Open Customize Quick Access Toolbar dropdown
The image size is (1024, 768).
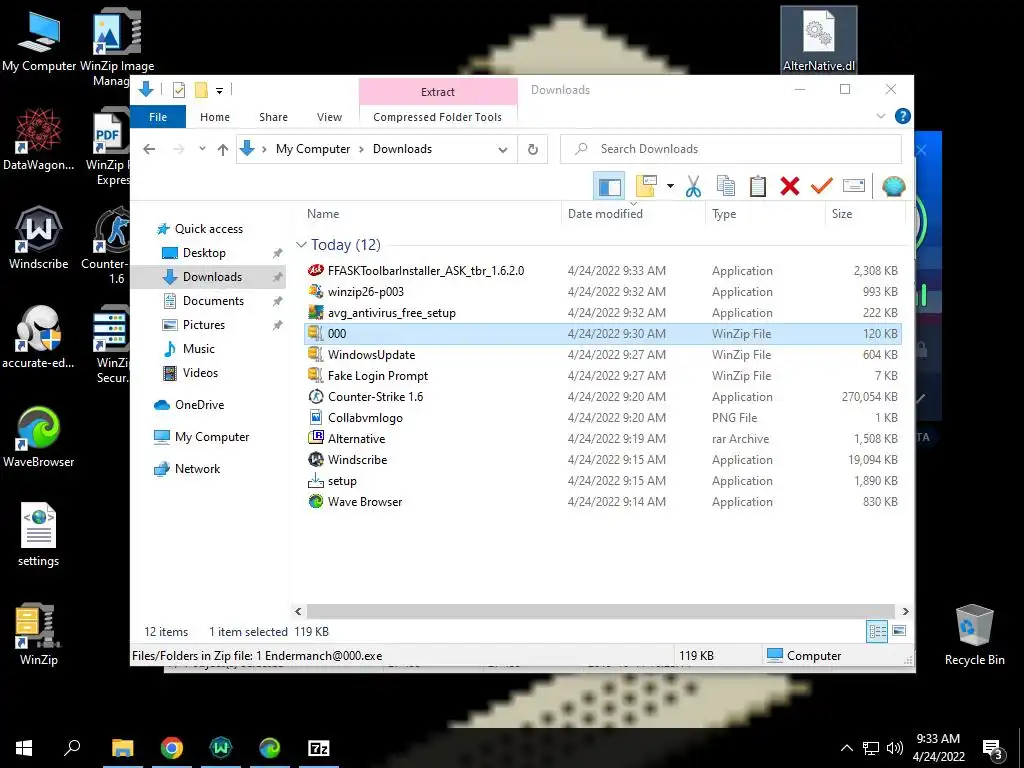[x=219, y=91]
